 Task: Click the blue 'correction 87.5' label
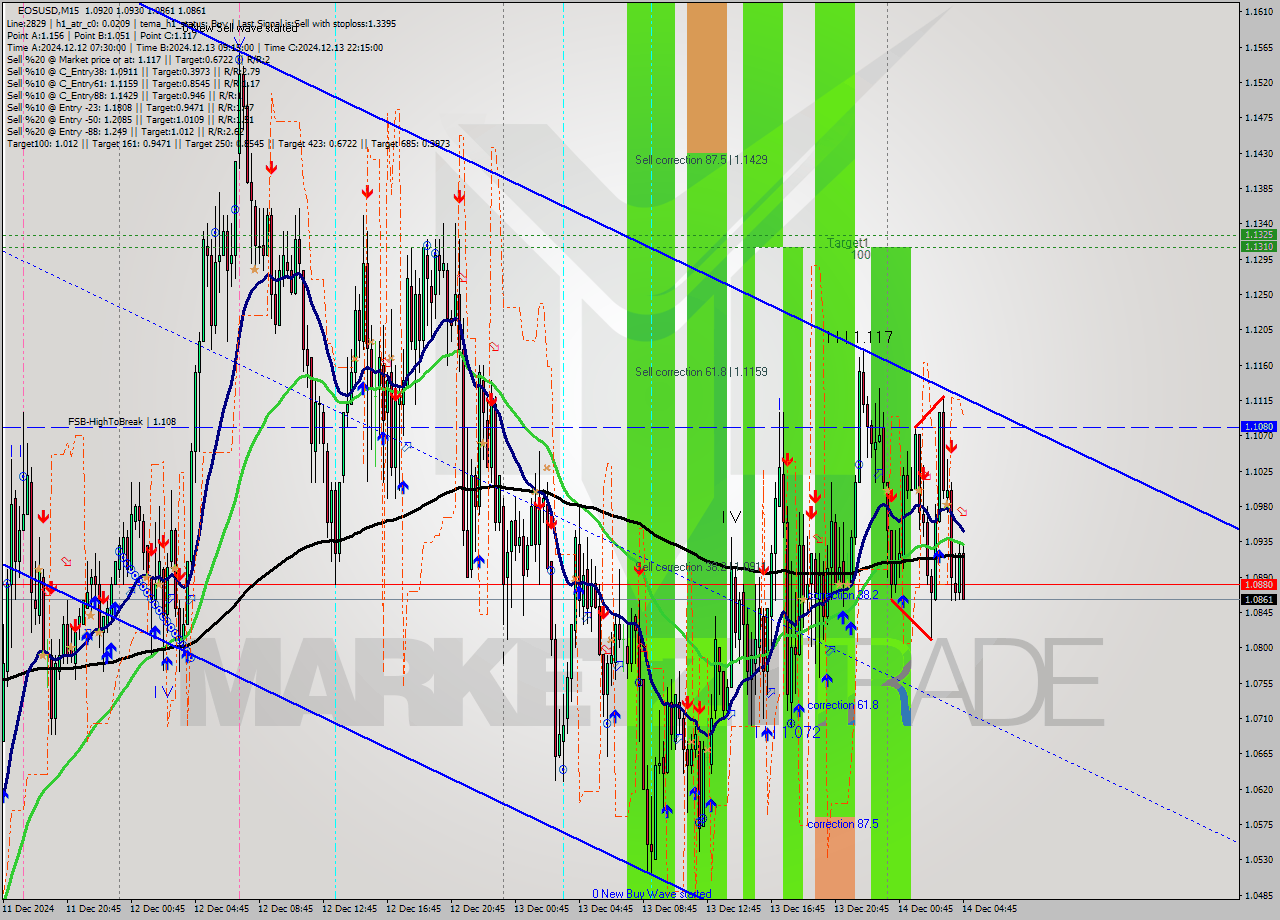842,824
